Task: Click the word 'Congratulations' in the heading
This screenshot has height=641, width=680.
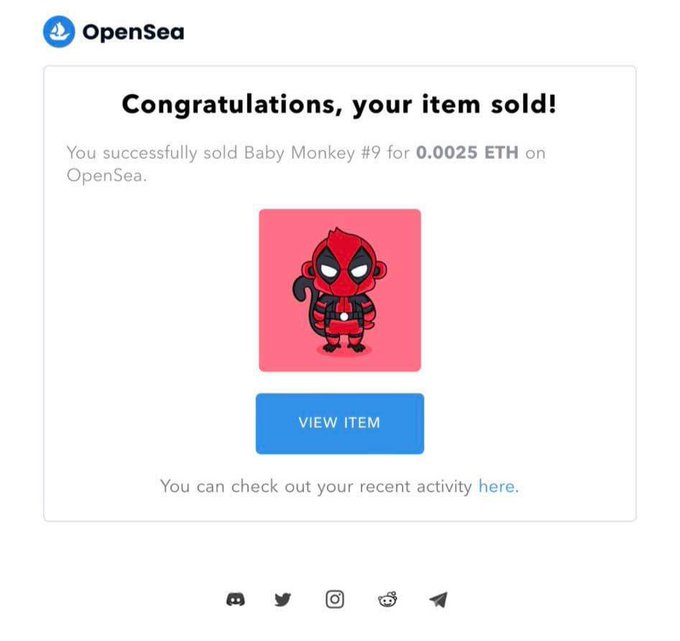Action: [229, 105]
